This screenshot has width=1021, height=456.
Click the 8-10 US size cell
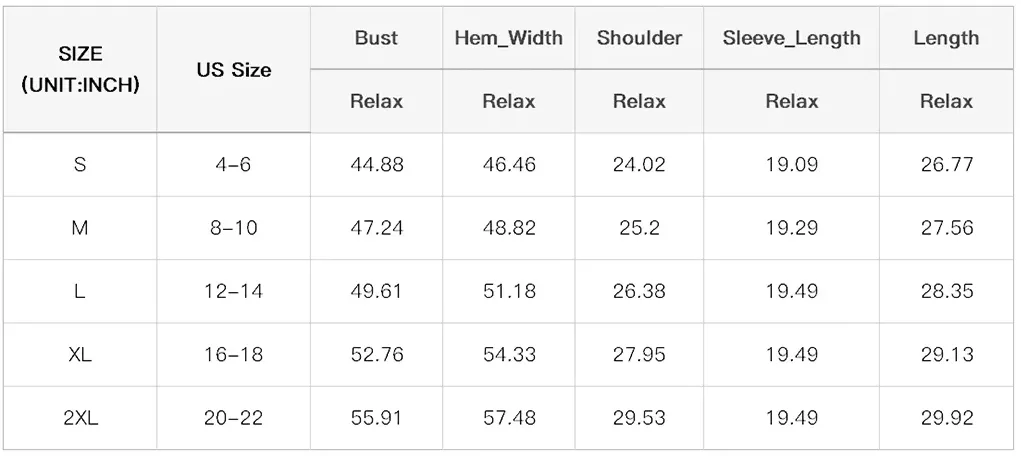pos(233,228)
